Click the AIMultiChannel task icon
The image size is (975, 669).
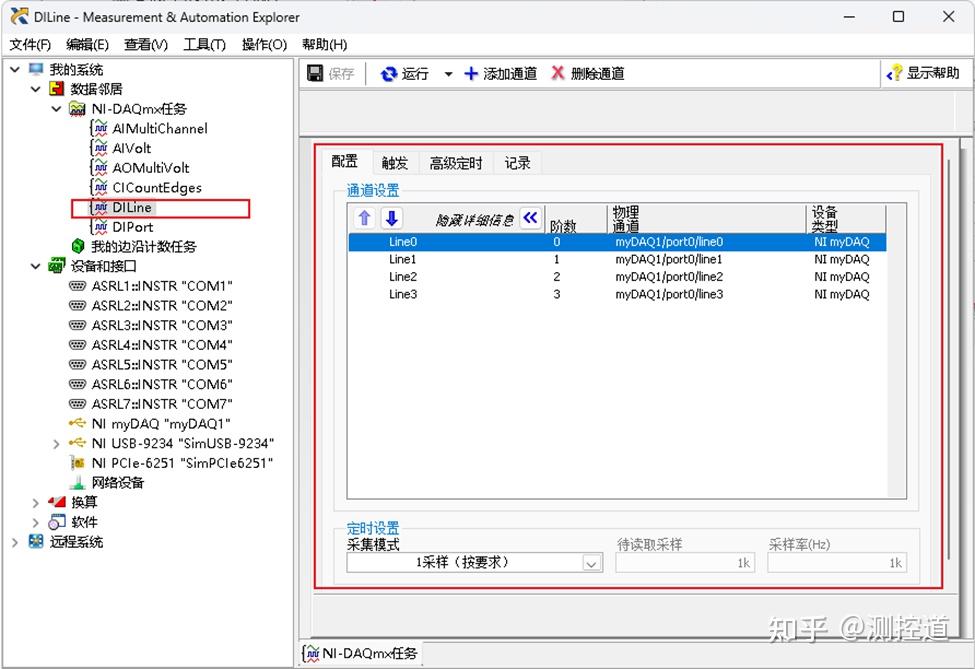[x=99, y=128]
